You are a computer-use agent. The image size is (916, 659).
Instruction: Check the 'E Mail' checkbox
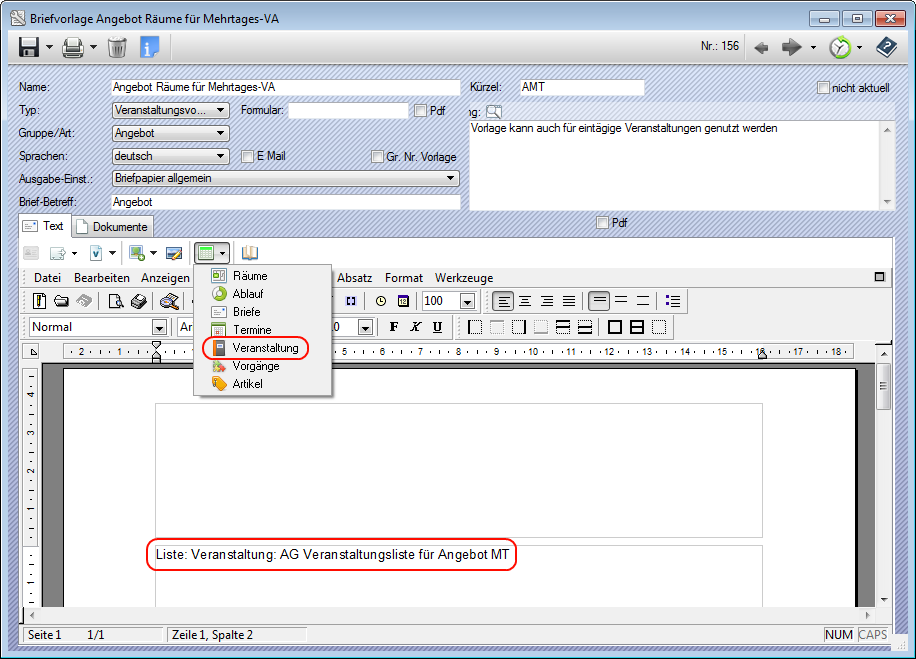[x=248, y=156]
